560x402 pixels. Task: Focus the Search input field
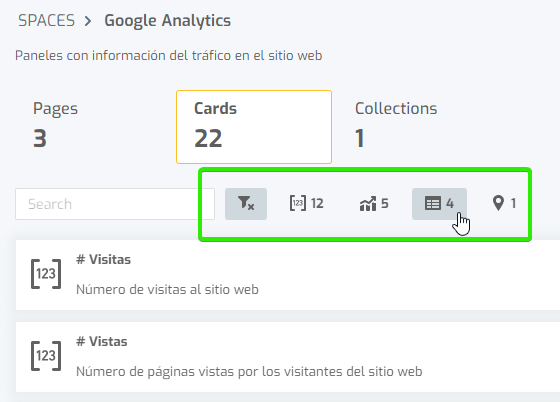115,204
